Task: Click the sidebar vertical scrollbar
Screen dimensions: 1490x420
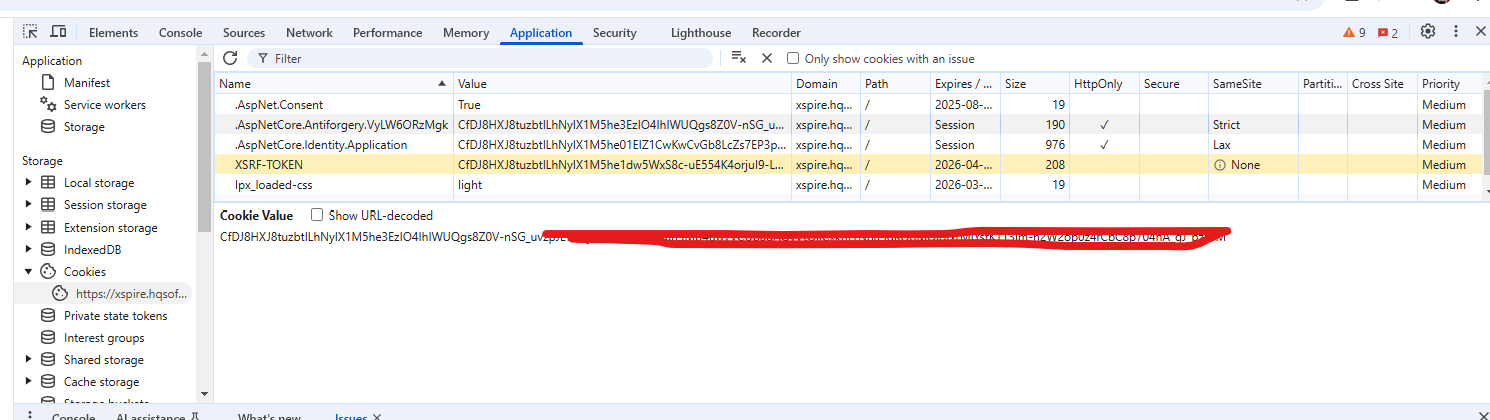Action: [204, 150]
